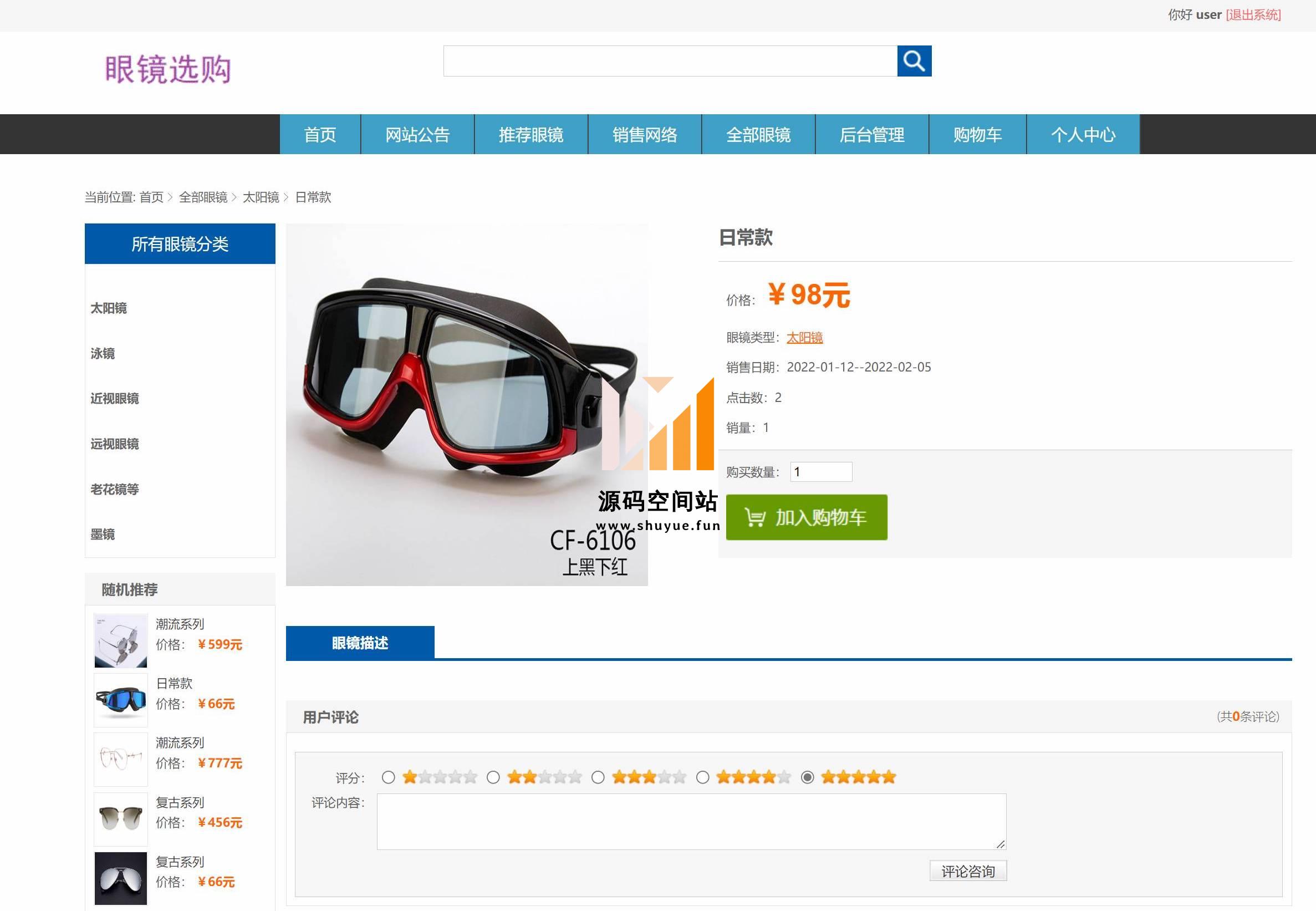This screenshot has width=1316, height=911.
Task: Open the 复古系列 ¥456 product thumbnail
Action: (x=120, y=819)
